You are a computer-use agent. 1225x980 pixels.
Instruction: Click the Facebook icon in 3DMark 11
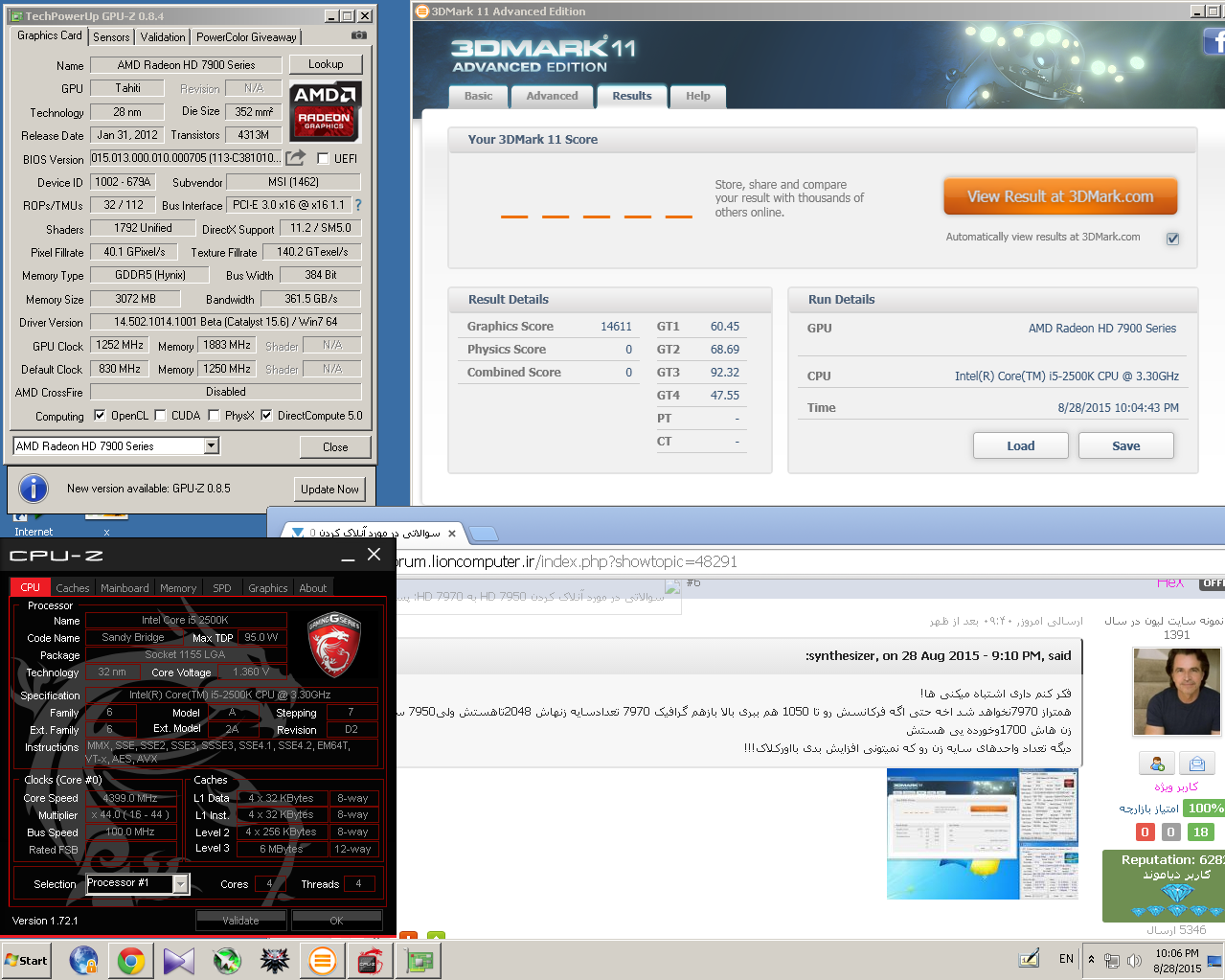click(1214, 41)
